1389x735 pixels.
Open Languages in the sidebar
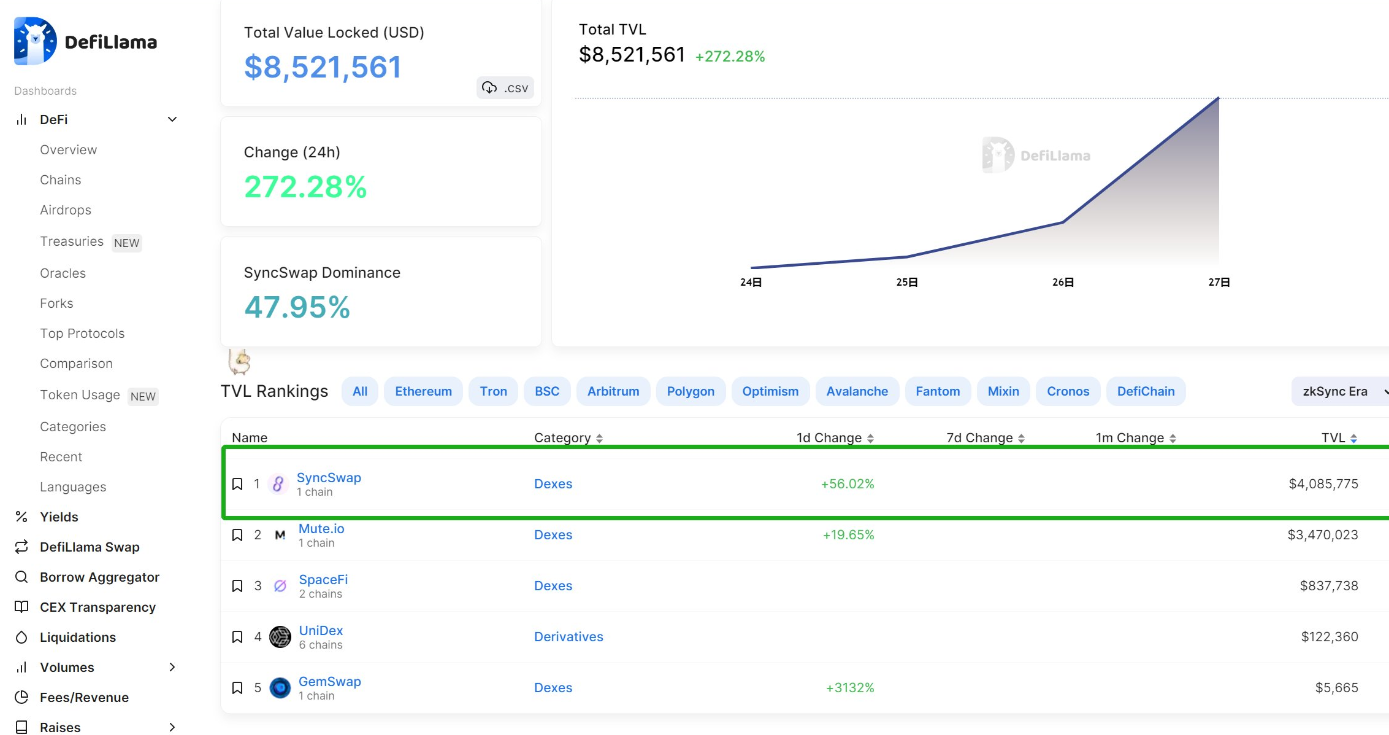[73, 487]
